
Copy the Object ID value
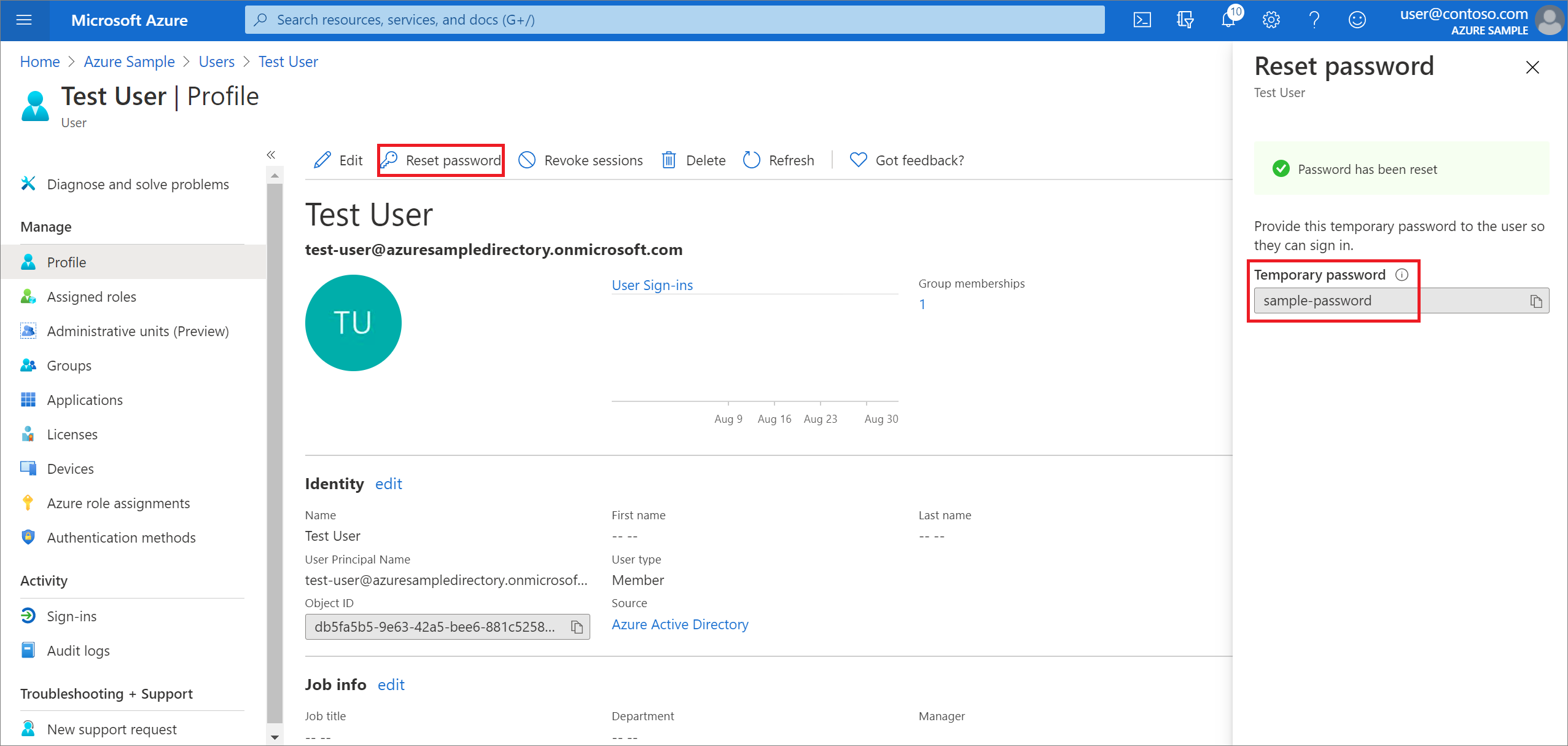click(x=577, y=627)
